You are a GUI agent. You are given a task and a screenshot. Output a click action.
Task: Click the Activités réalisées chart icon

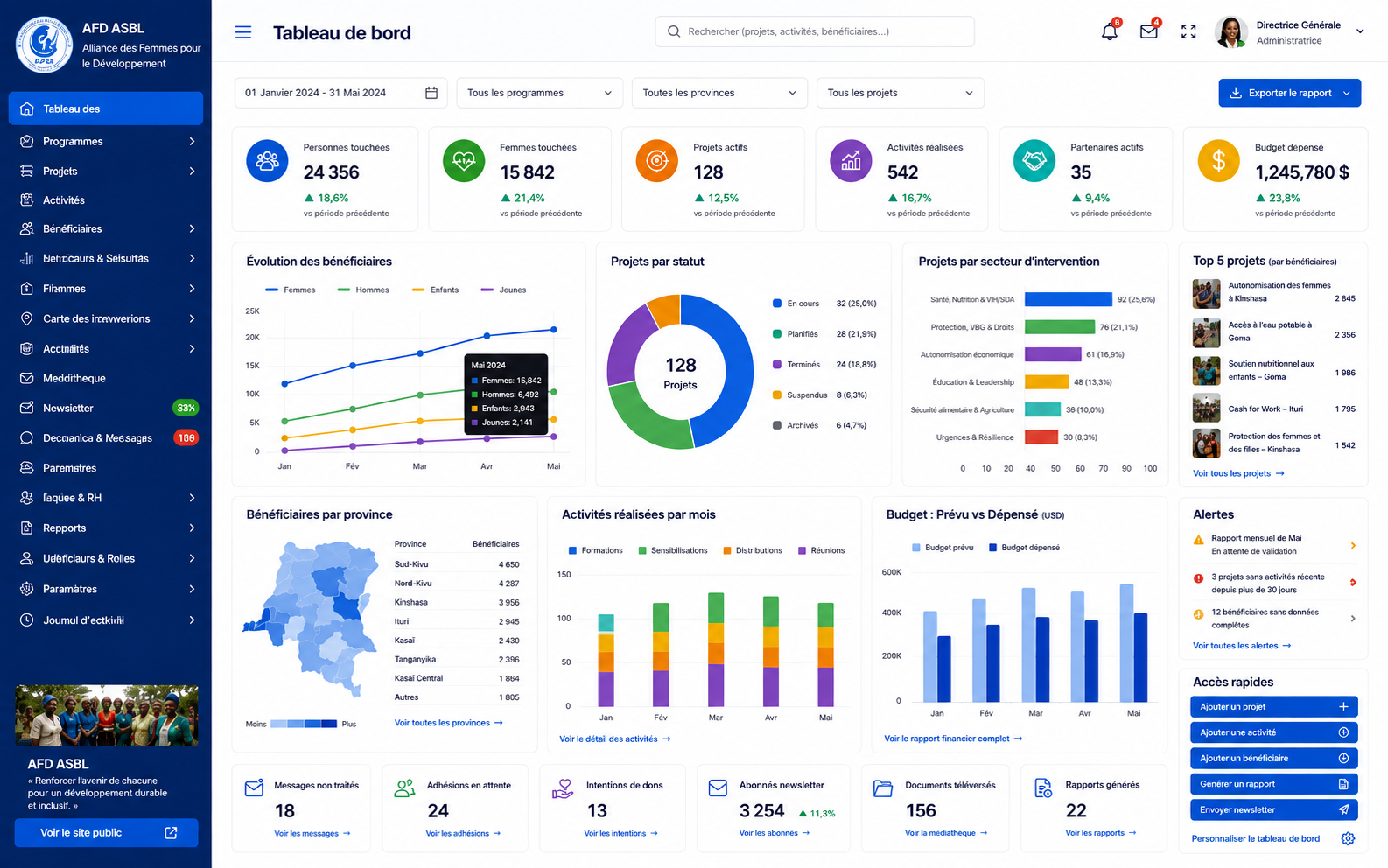click(x=851, y=160)
